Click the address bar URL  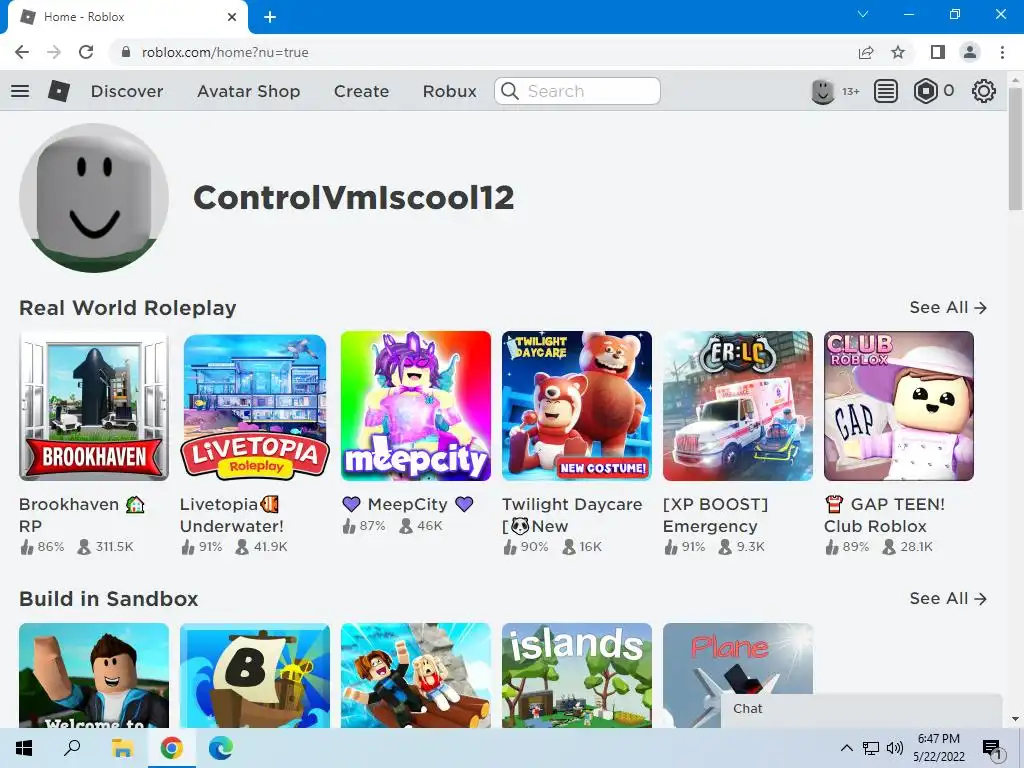point(225,52)
